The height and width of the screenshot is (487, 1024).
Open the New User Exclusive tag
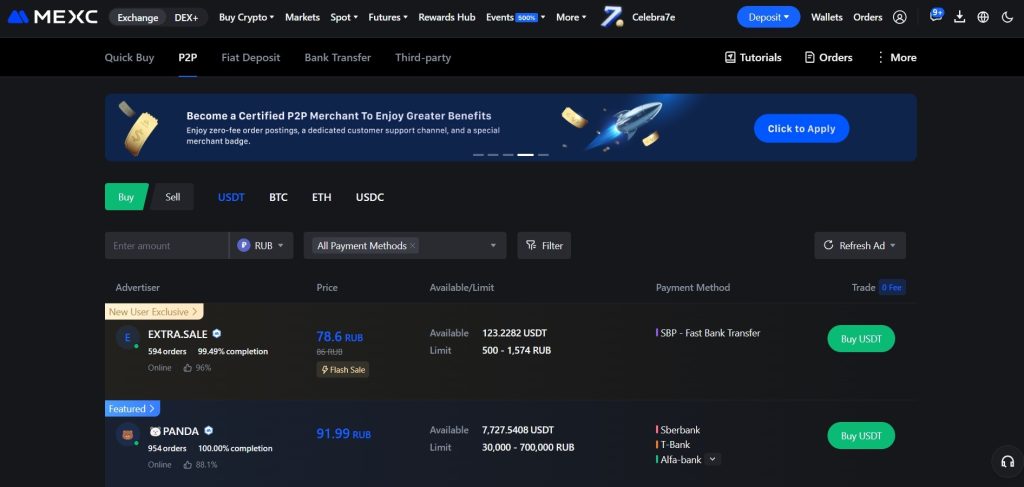pos(154,311)
